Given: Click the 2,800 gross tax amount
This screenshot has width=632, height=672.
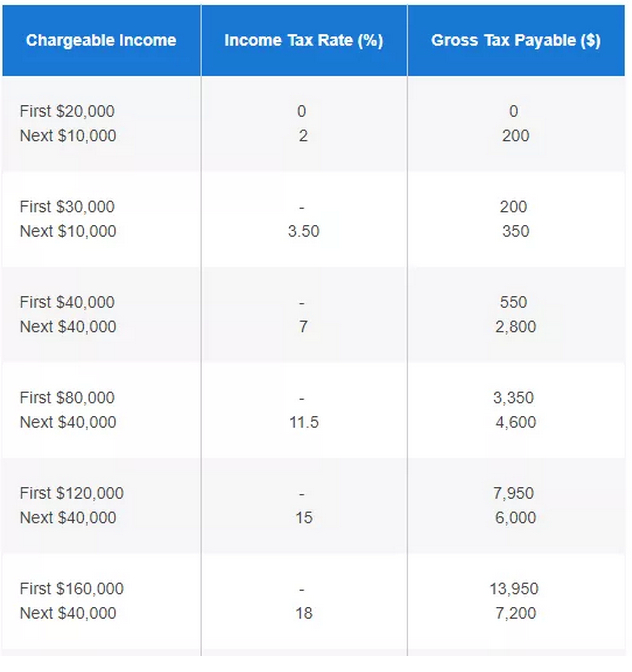Looking at the screenshot, I should [x=515, y=327].
